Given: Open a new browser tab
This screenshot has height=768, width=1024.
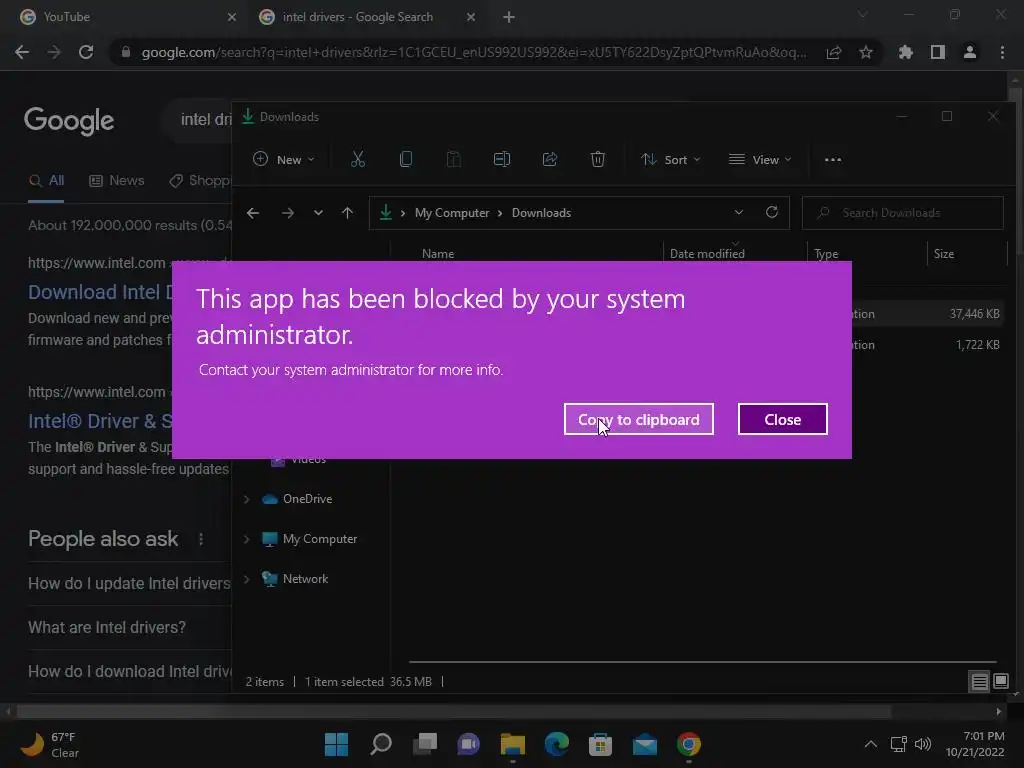Looking at the screenshot, I should pos(509,17).
